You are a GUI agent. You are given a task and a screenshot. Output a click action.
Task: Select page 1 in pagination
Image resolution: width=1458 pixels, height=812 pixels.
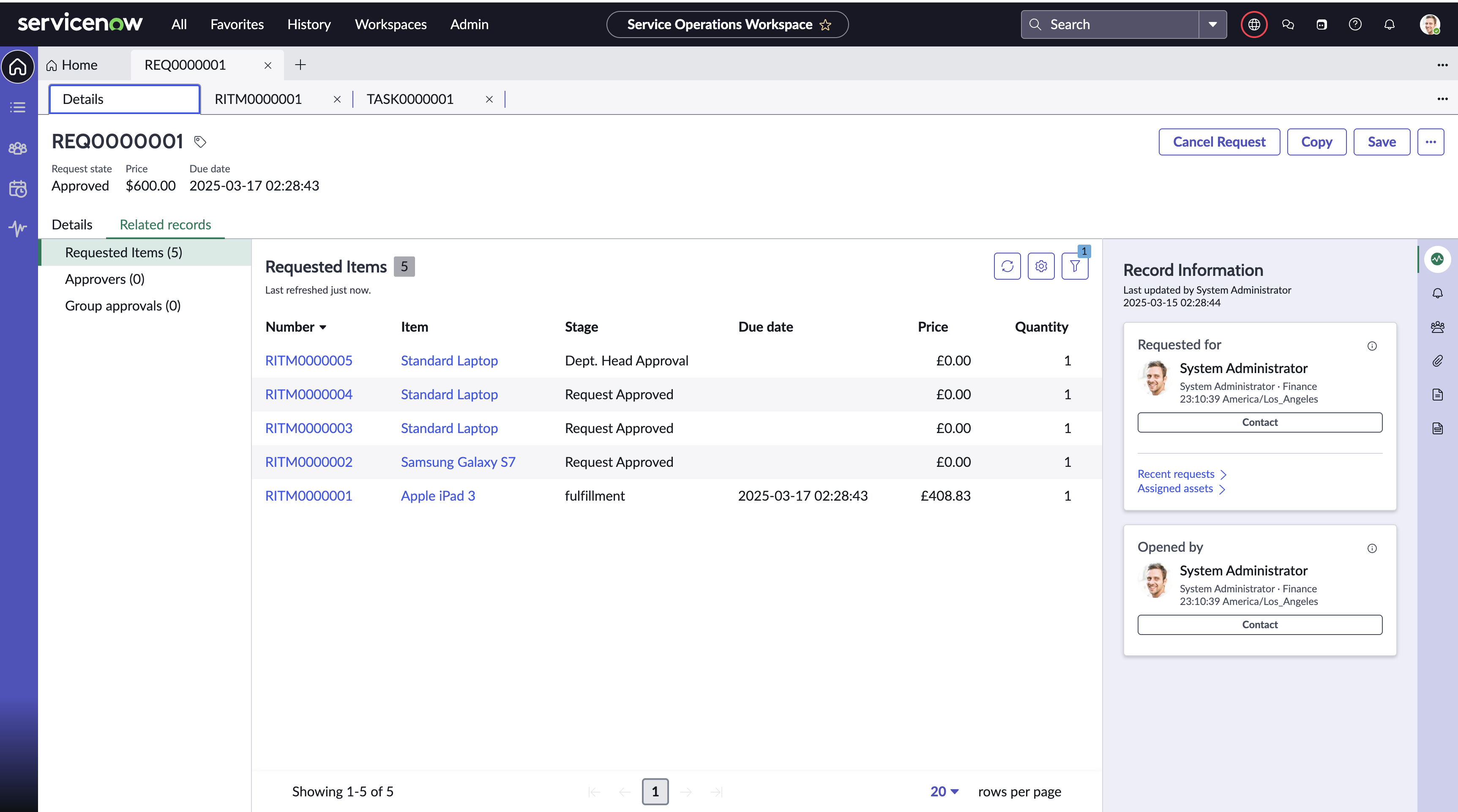pyautogui.click(x=655, y=792)
